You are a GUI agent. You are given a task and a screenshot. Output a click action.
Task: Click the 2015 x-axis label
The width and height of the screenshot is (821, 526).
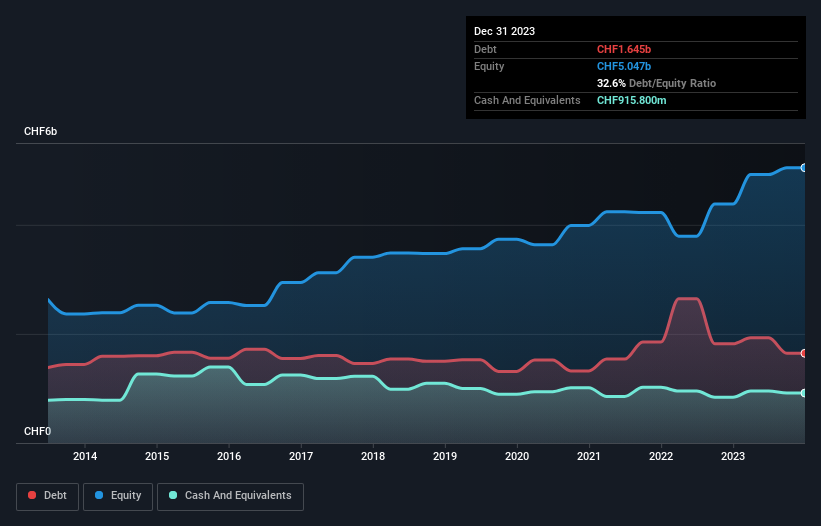[157, 456]
